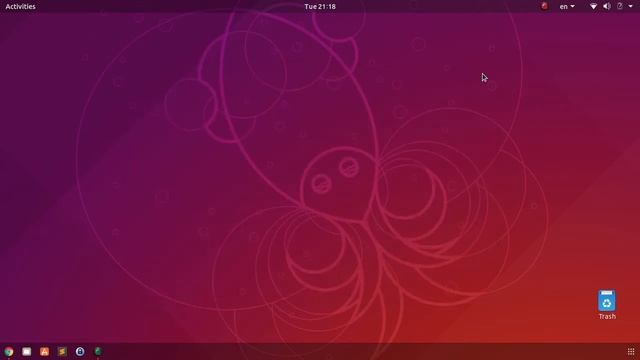Open Ubuntu Software from the dock
Viewport: 640px width, 360px height.
[44, 351]
